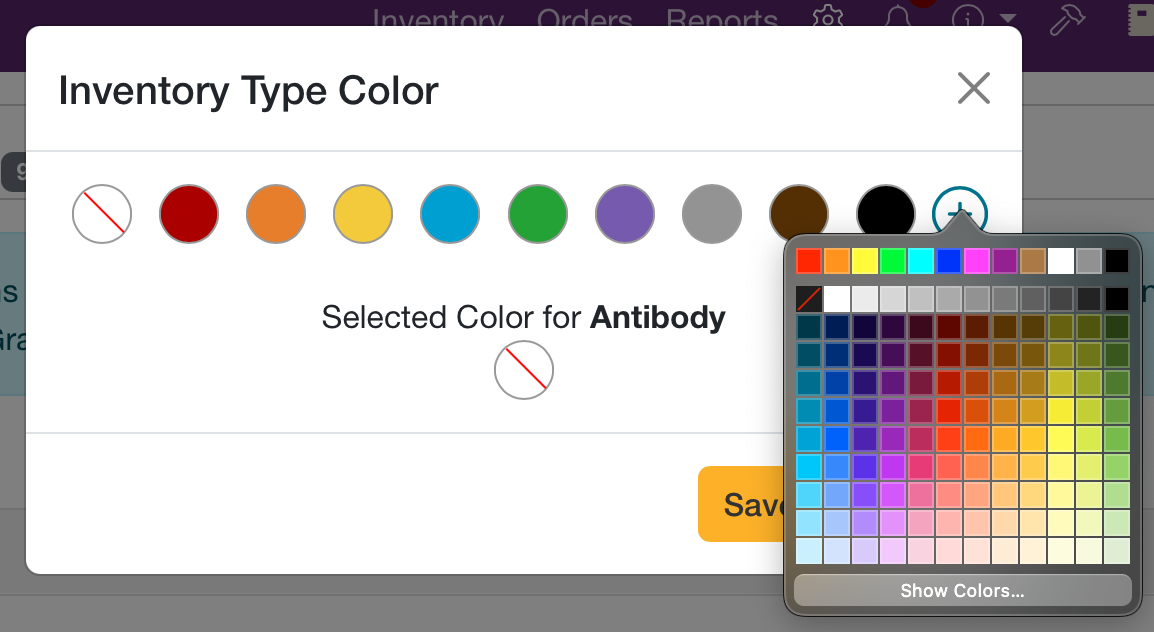The height and width of the screenshot is (632, 1154).
Task: Open the custom color plus icon
Action: [961, 213]
